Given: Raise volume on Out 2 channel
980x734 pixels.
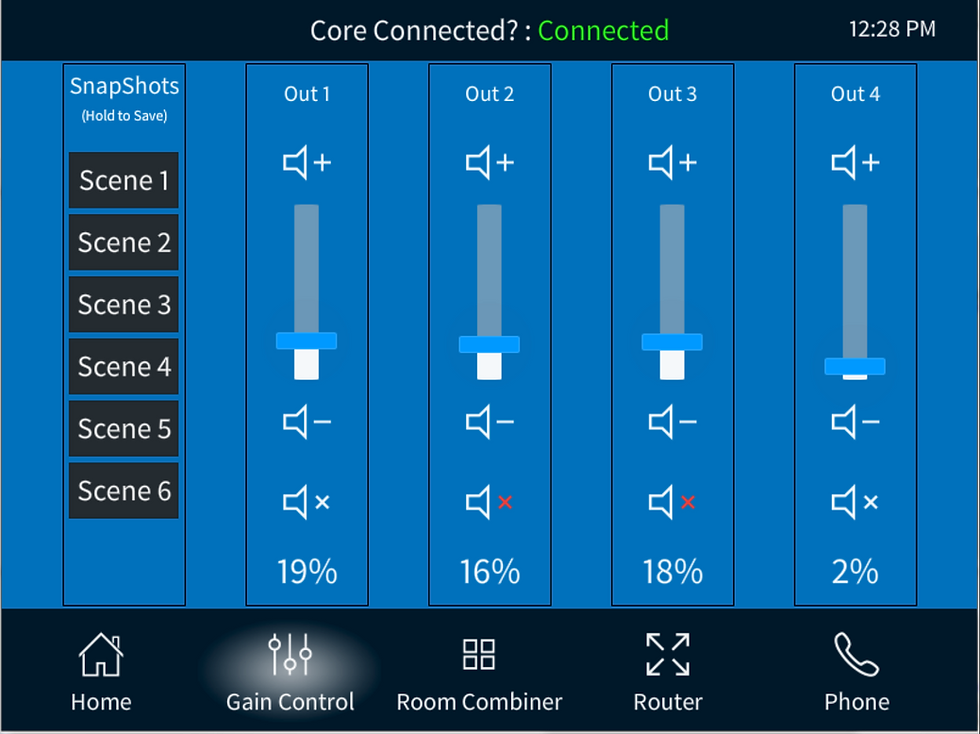Looking at the screenshot, I should click(489, 163).
